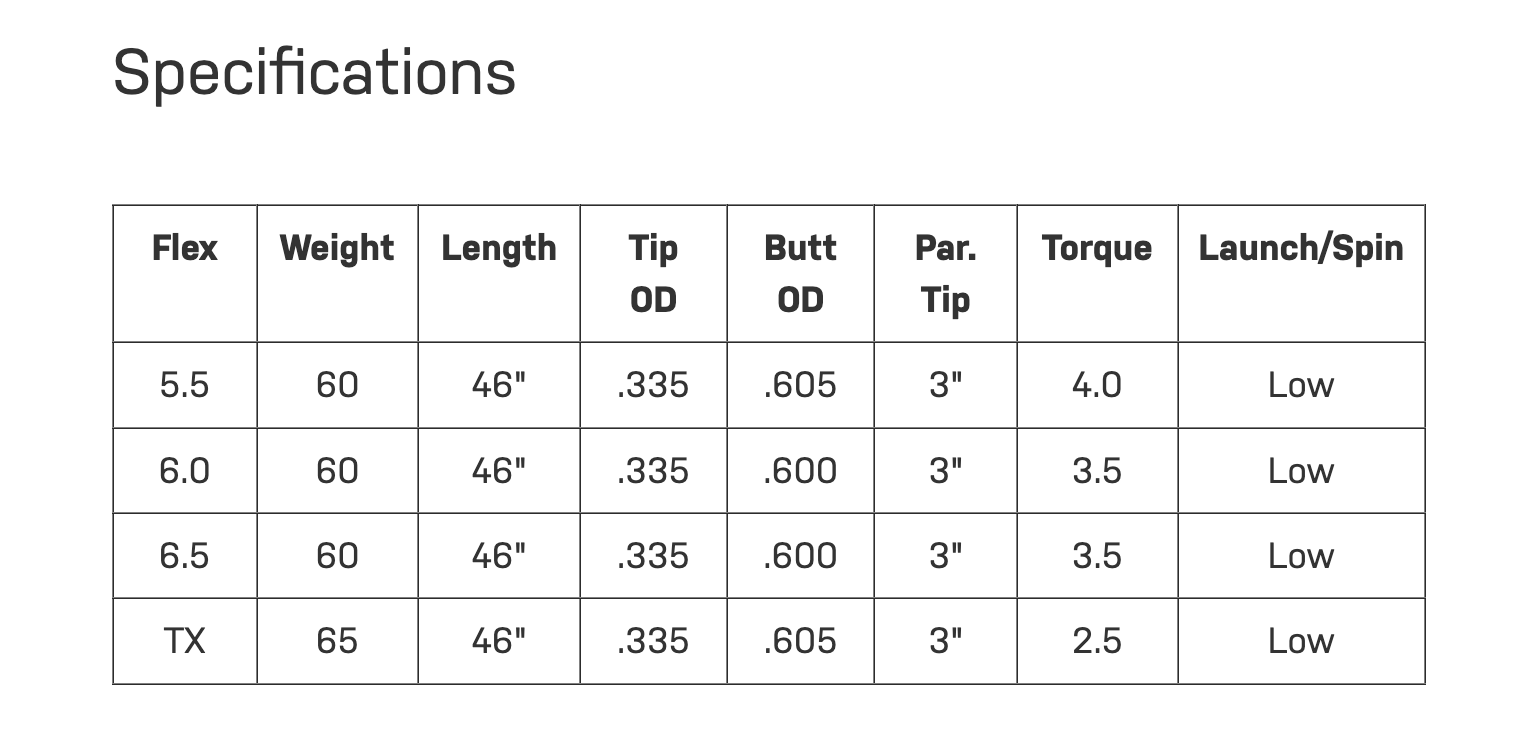Select the Length column header
Screen dimensions: 1522x754
(499, 248)
